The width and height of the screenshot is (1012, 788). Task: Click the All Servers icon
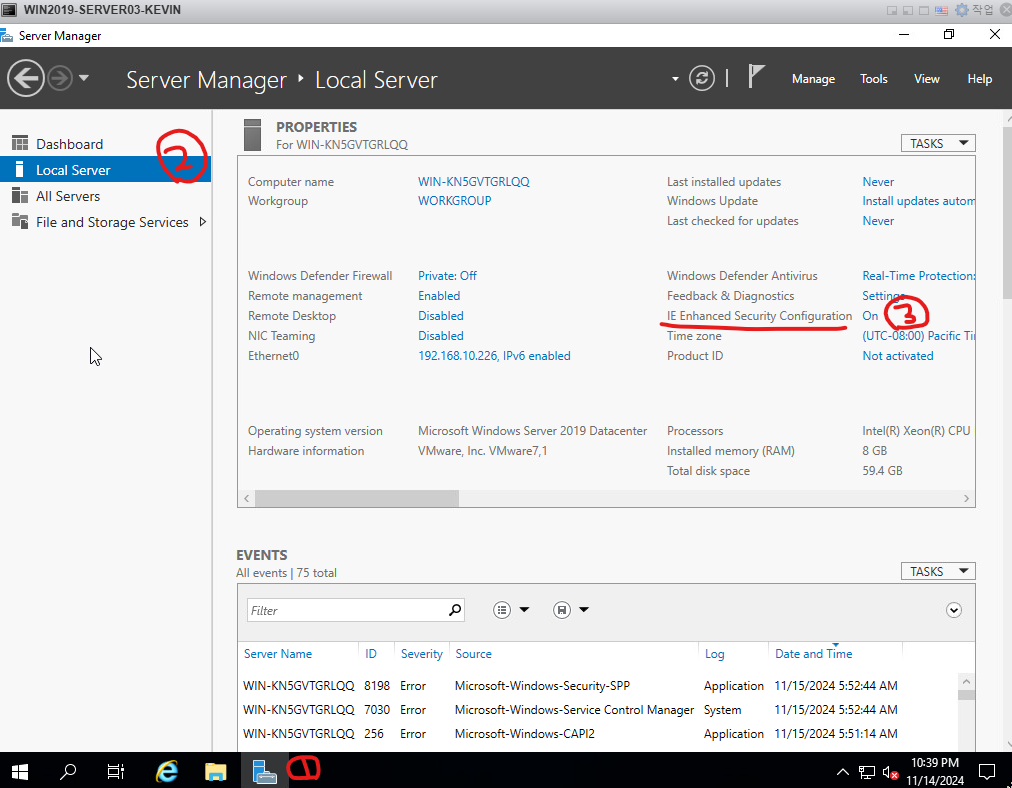click(20, 196)
